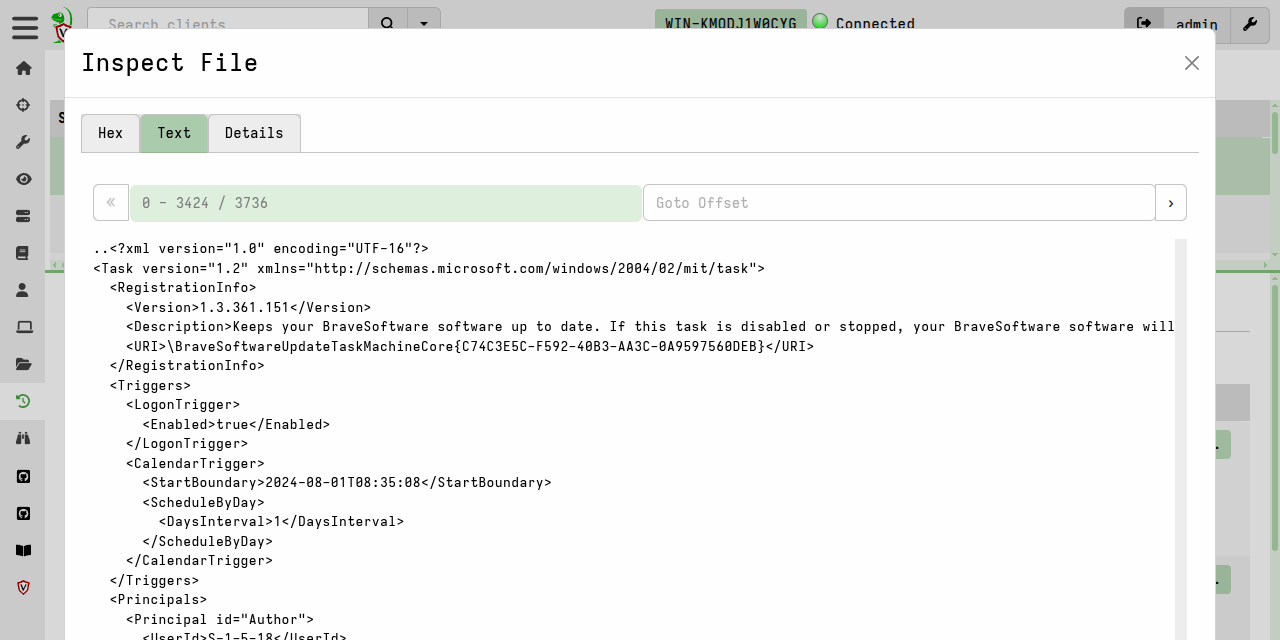Select the Hunt Manager crosshair icon
1280x640 pixels.
point(23,104)
